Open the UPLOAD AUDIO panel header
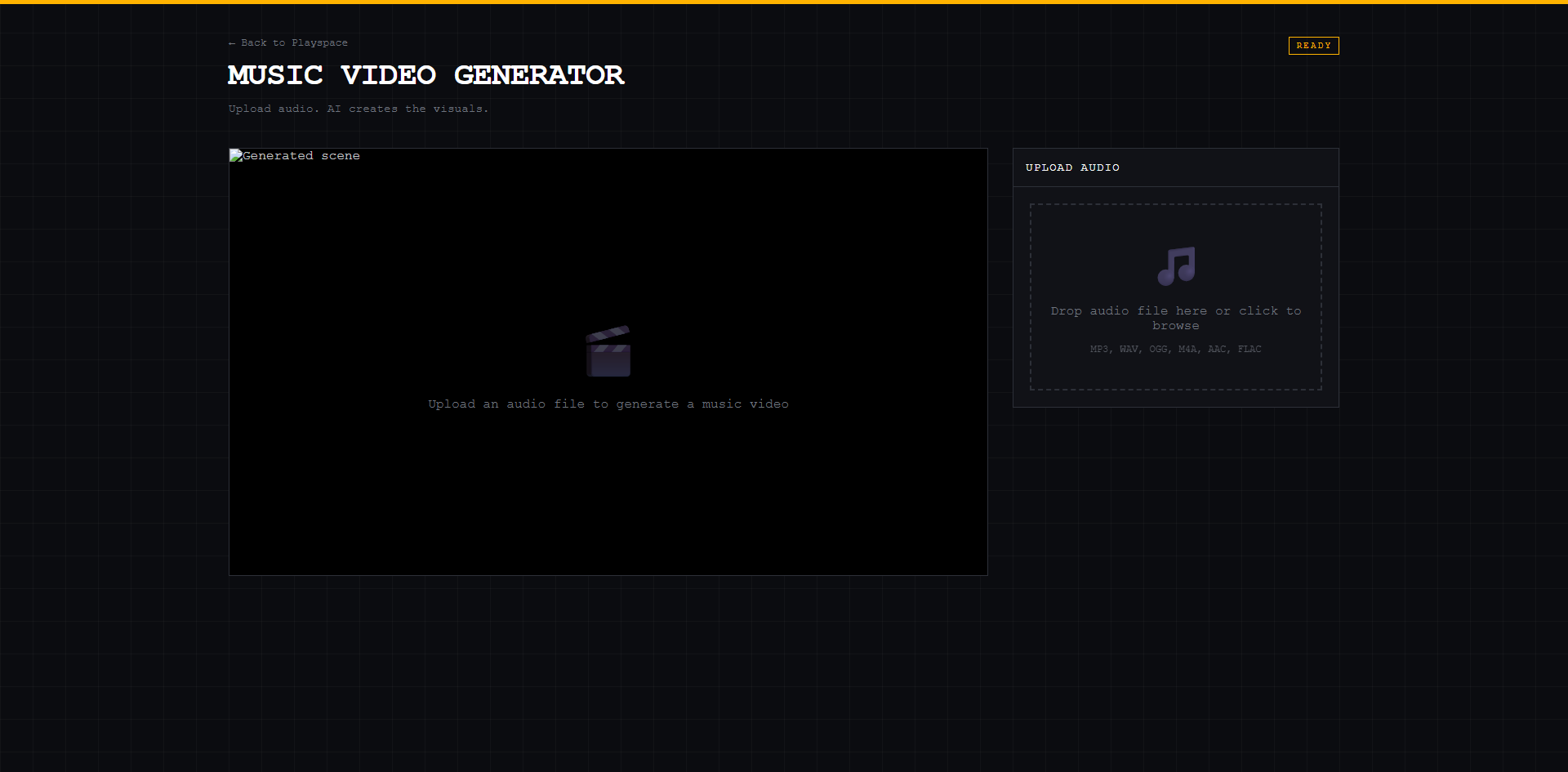1568x772 pixels. click(1072, 167)
